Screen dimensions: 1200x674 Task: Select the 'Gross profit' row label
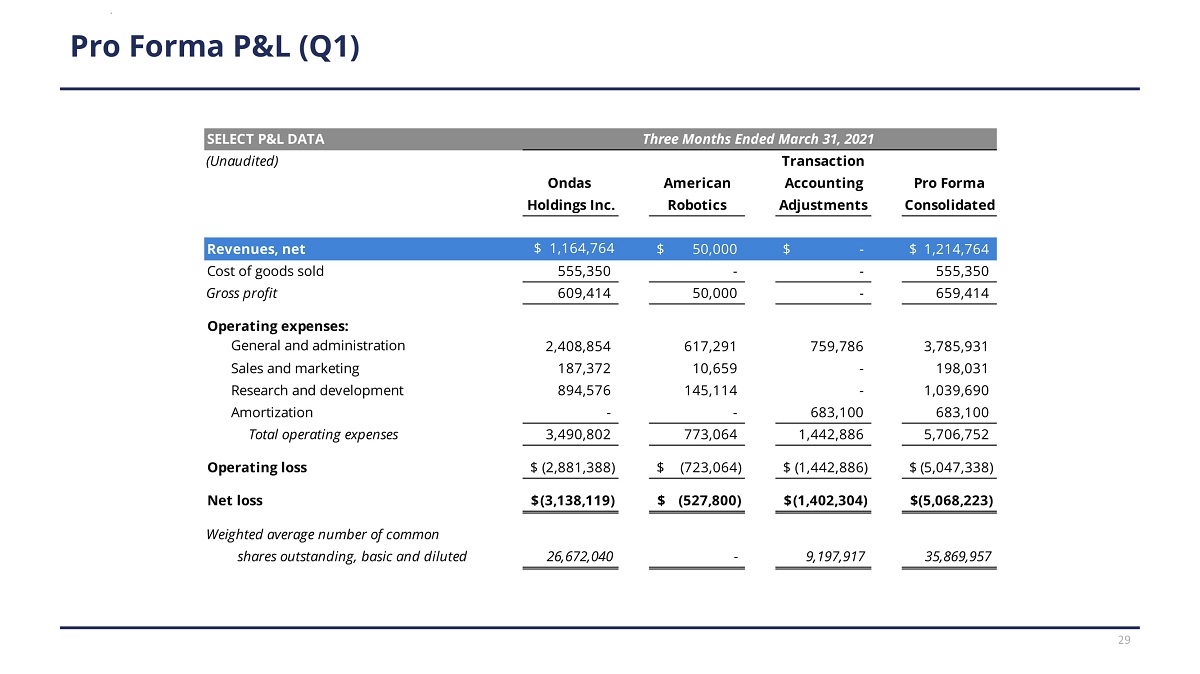click(x=241, y=293)
